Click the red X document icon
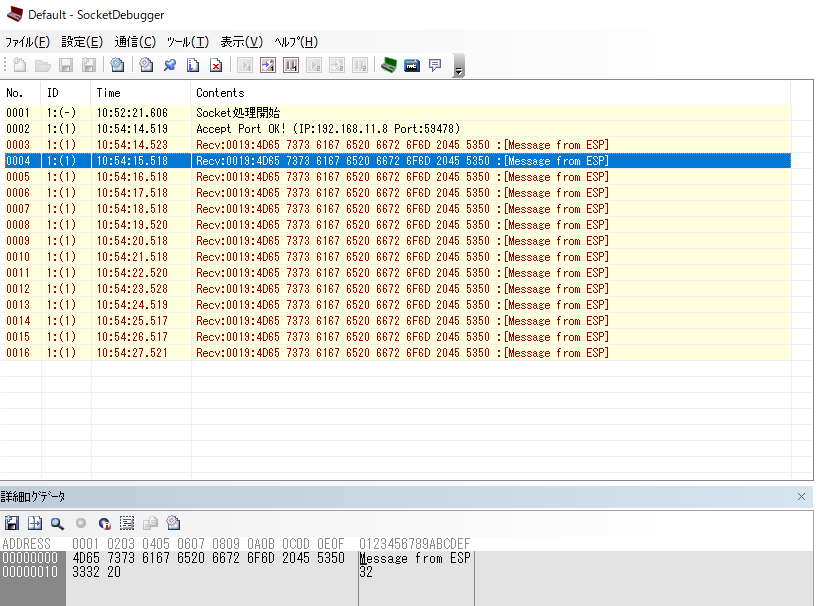818x606 pixels. (215, 66)
